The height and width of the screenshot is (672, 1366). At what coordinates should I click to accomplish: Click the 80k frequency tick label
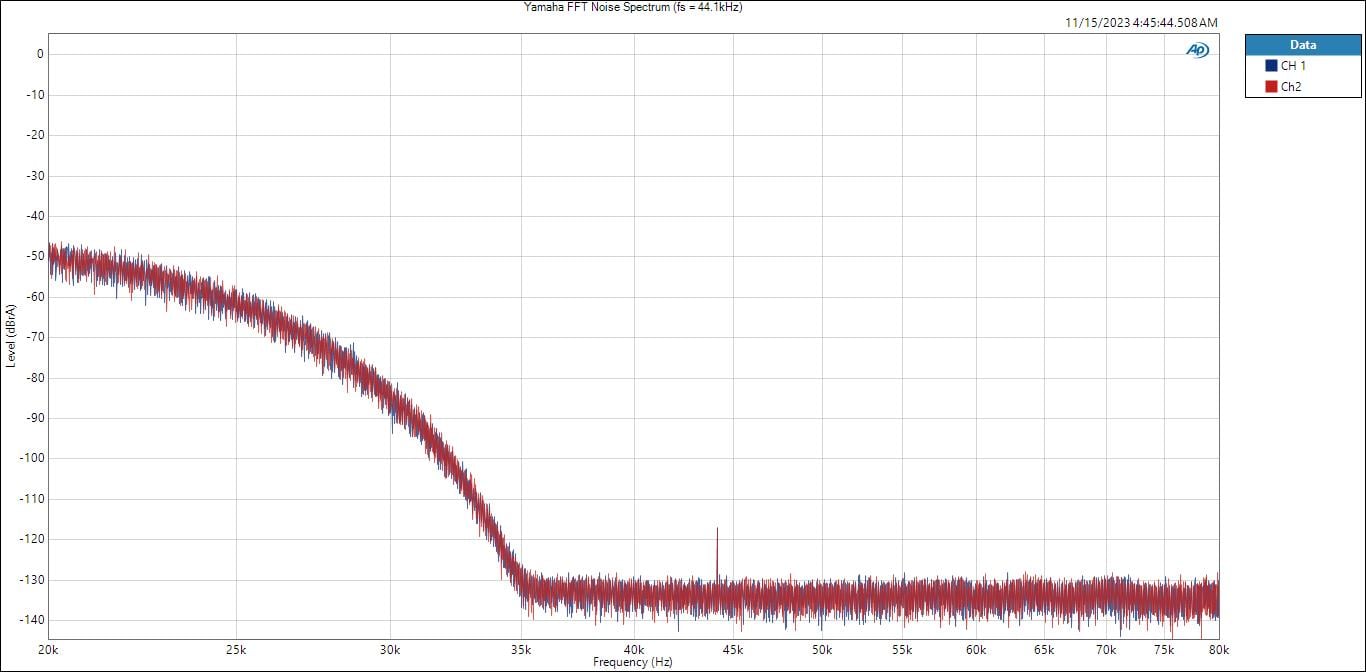pyautogui.click(x=1218, y=649)
